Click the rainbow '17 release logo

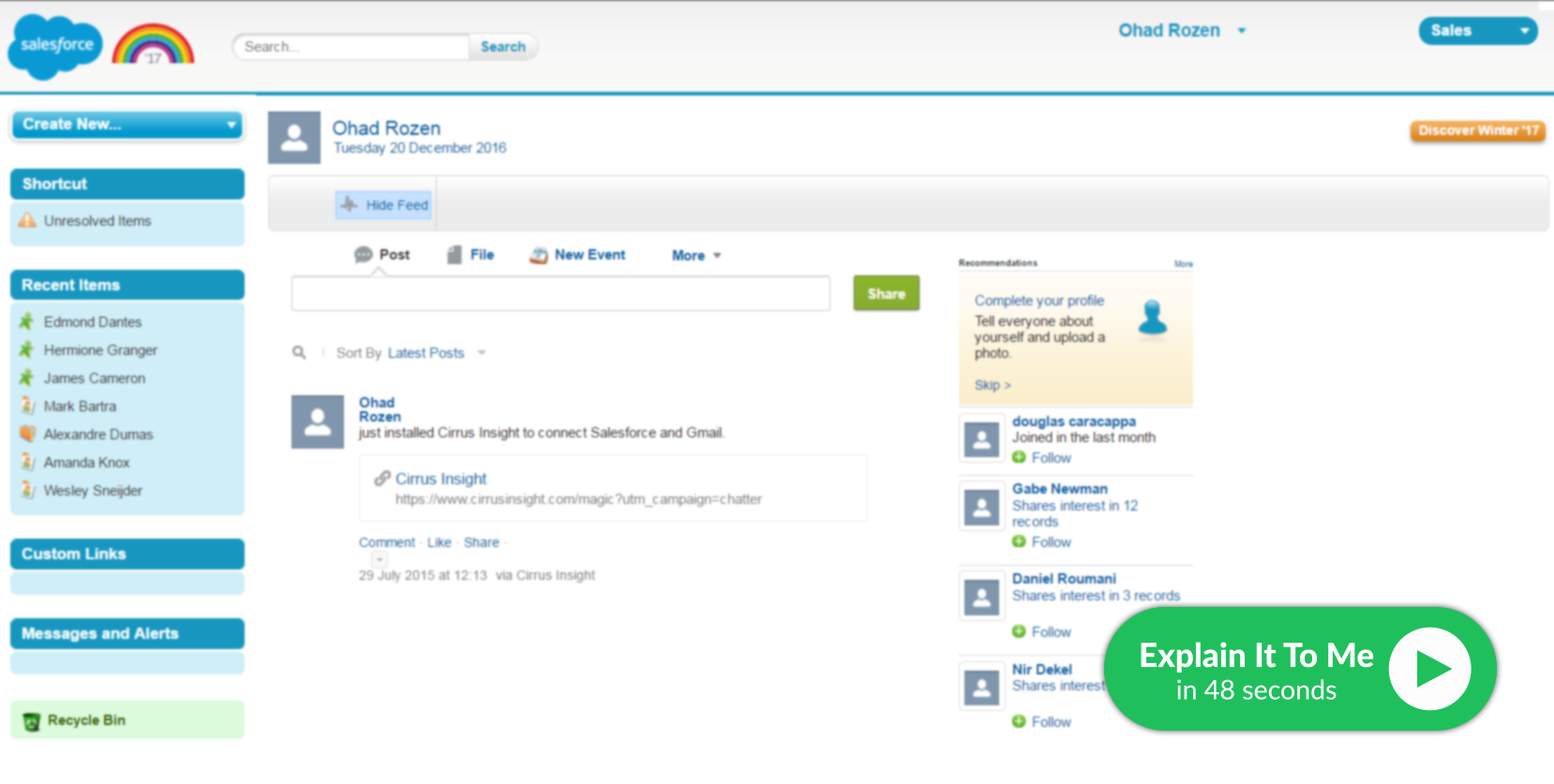click(x=154, y=44)
